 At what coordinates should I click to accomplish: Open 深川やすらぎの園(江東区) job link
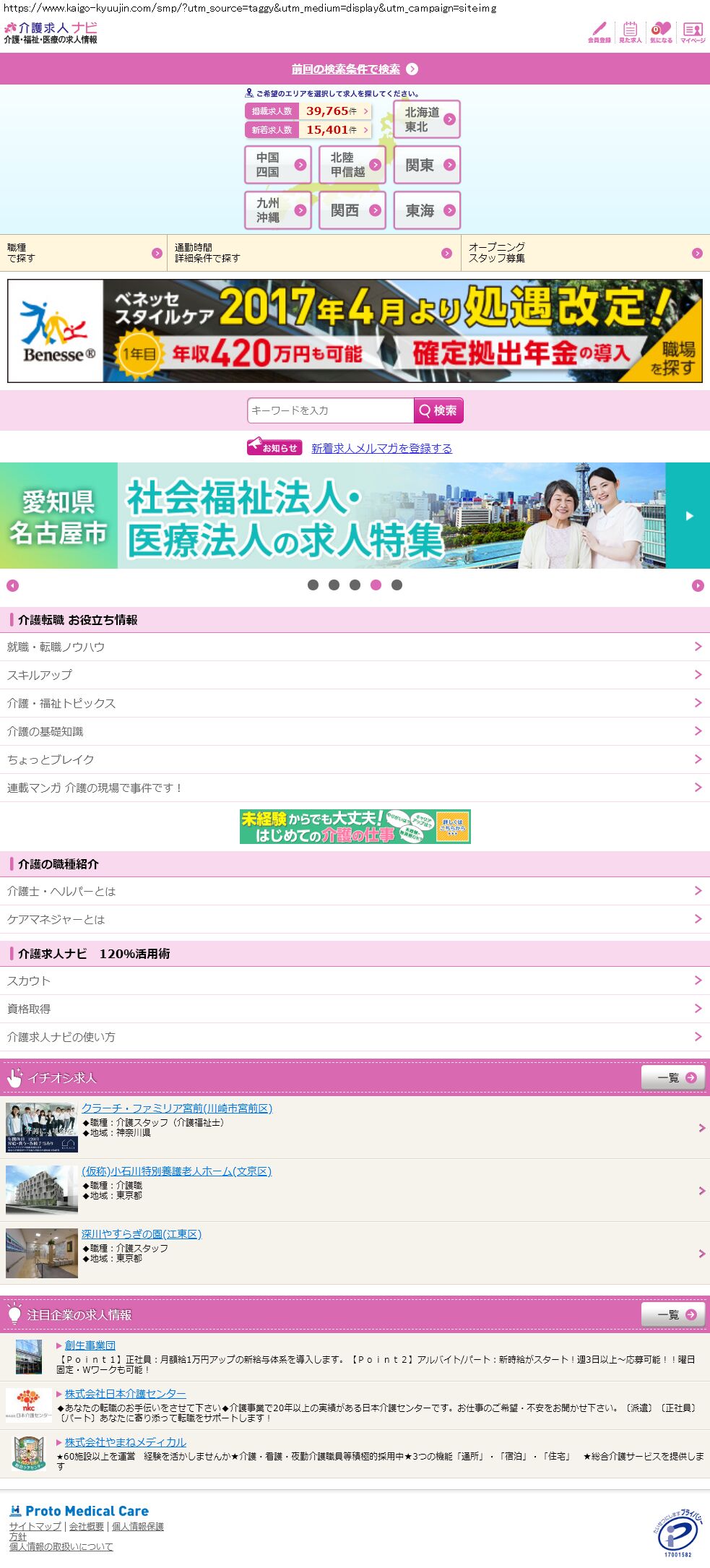(142, 1234)
